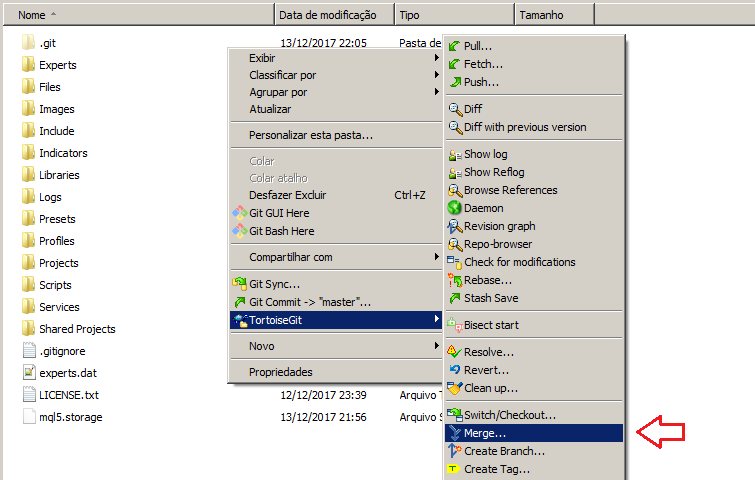Click the Clean up broom icon
Screen dimensions: 755x480
(x=455, y=388)
